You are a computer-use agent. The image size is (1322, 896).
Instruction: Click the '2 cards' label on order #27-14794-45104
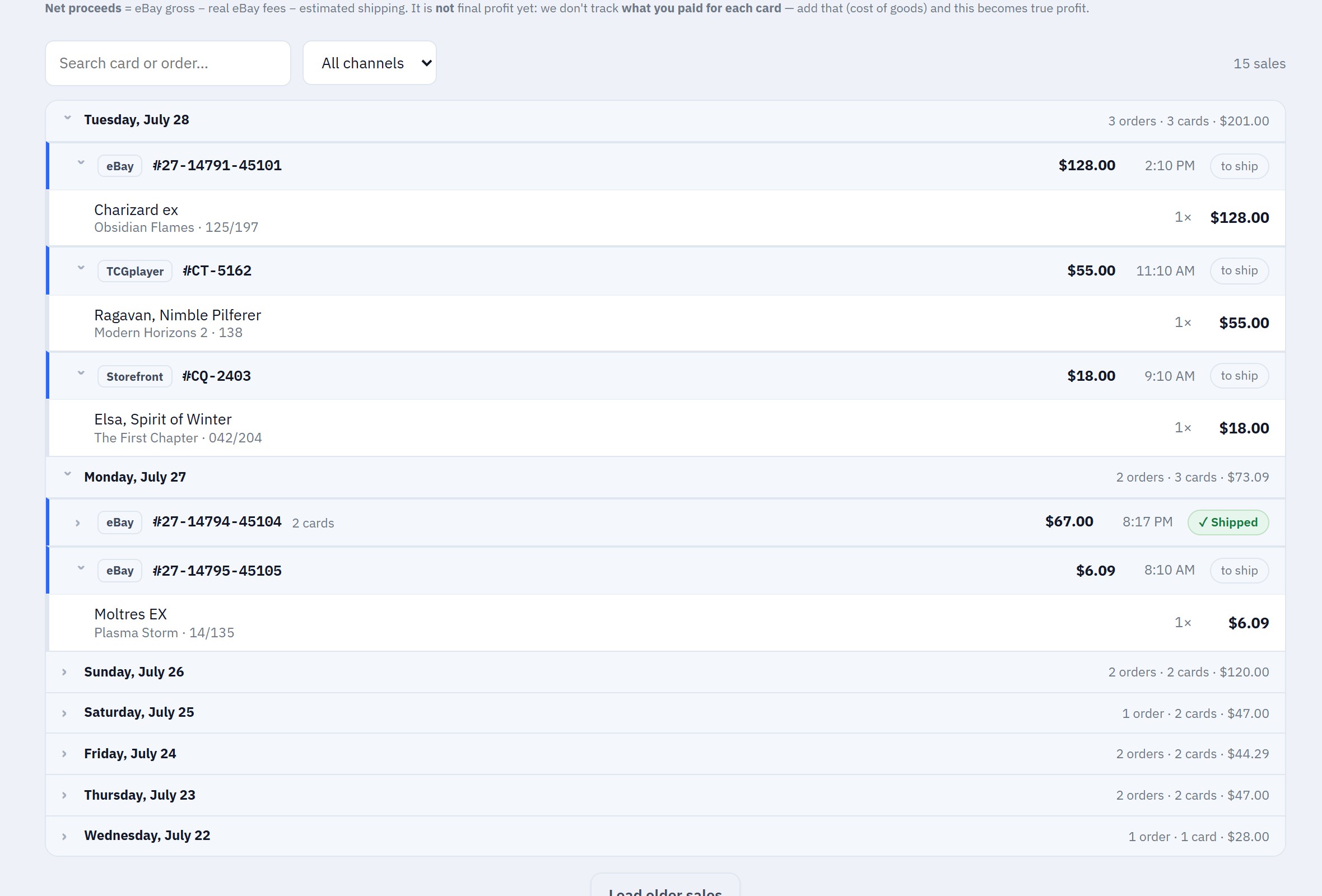coord(313,523)
